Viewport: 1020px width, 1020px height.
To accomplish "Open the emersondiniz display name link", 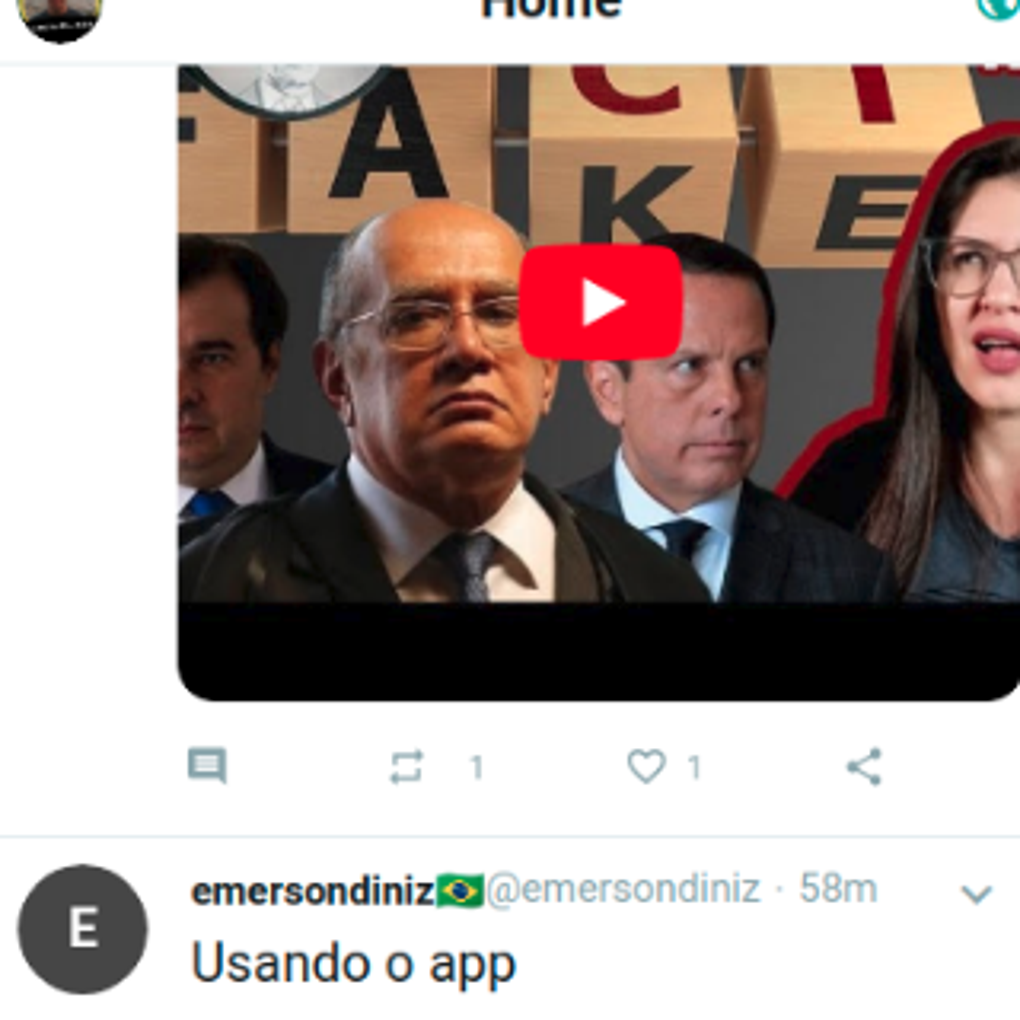I will (312, 891).
